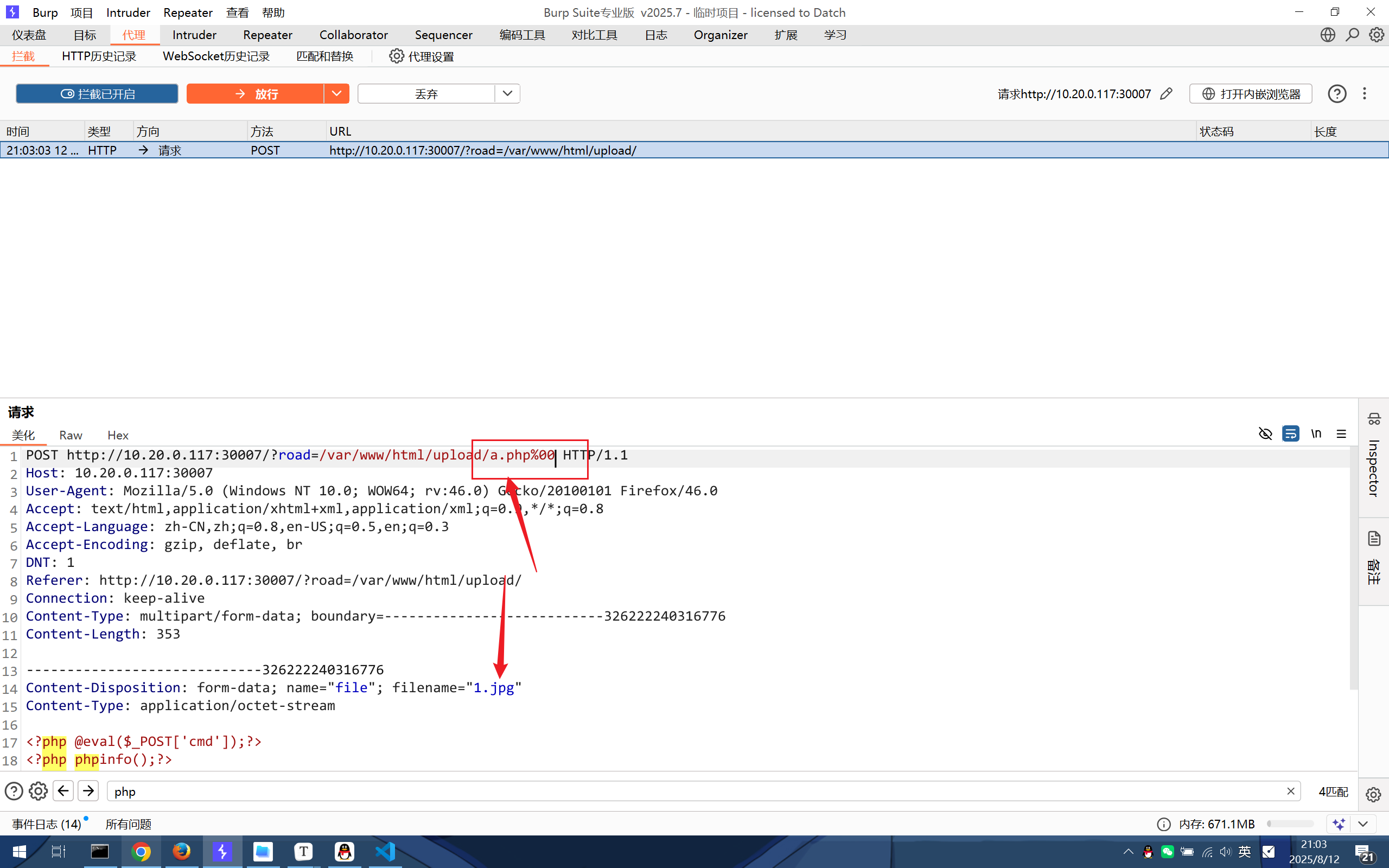Go to next search match arrow

88,791
